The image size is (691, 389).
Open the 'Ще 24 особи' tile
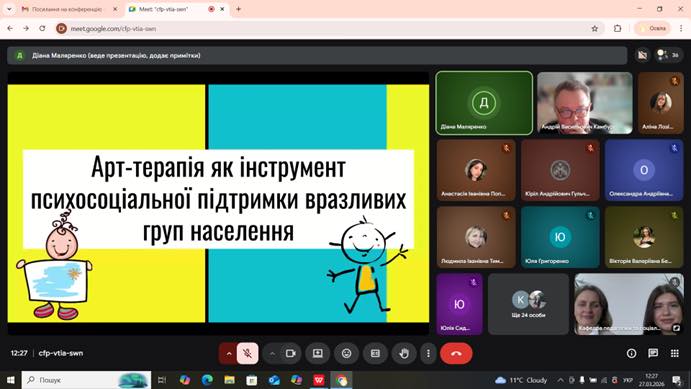point(528,304)
